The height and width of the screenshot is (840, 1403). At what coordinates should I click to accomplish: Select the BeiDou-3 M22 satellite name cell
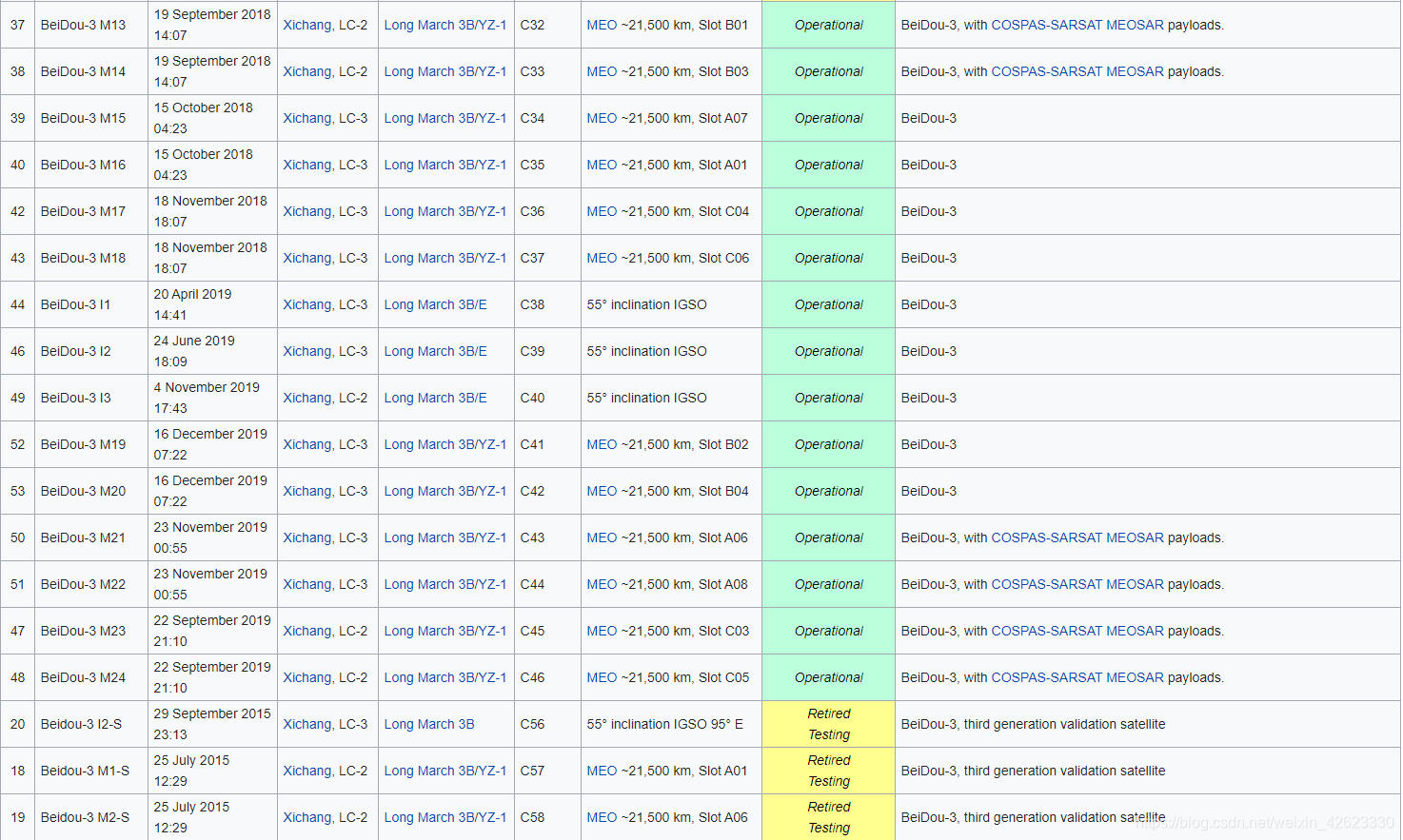click(91, 584)
